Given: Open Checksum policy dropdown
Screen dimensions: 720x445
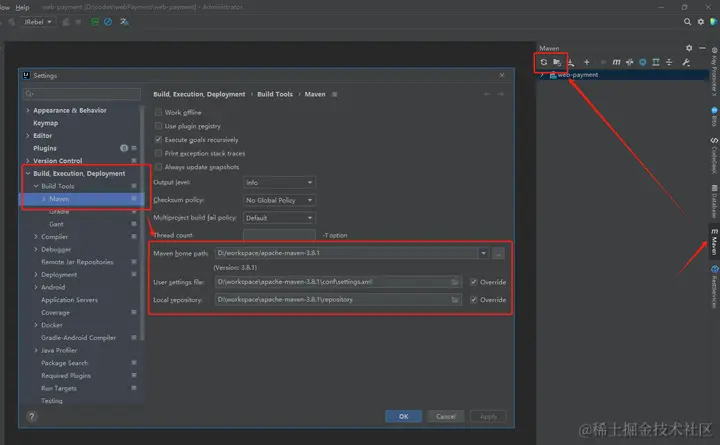Looking at the screenshot, I should click(x=279, y=200).
